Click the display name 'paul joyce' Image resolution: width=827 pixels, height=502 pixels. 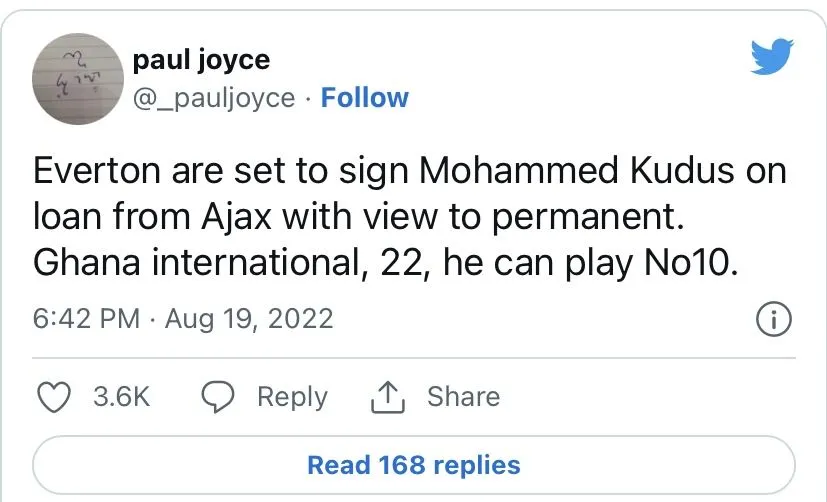[x=201, y=60]
